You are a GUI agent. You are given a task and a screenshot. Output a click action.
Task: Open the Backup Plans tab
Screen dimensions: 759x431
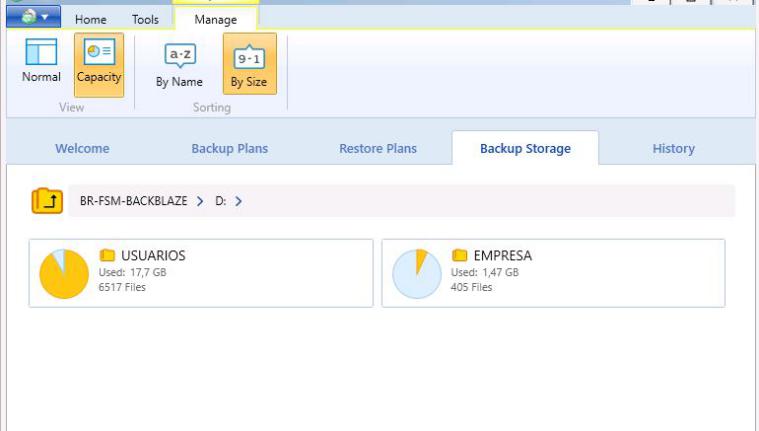[x=229, y=149]
